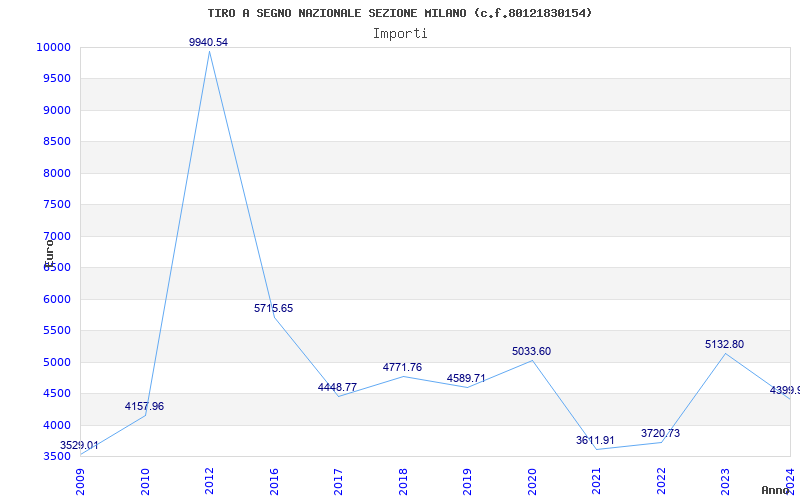The height and width of the screenshot is (500, 800).
Task: Click the Euro axis label
Action: [48, 253]
